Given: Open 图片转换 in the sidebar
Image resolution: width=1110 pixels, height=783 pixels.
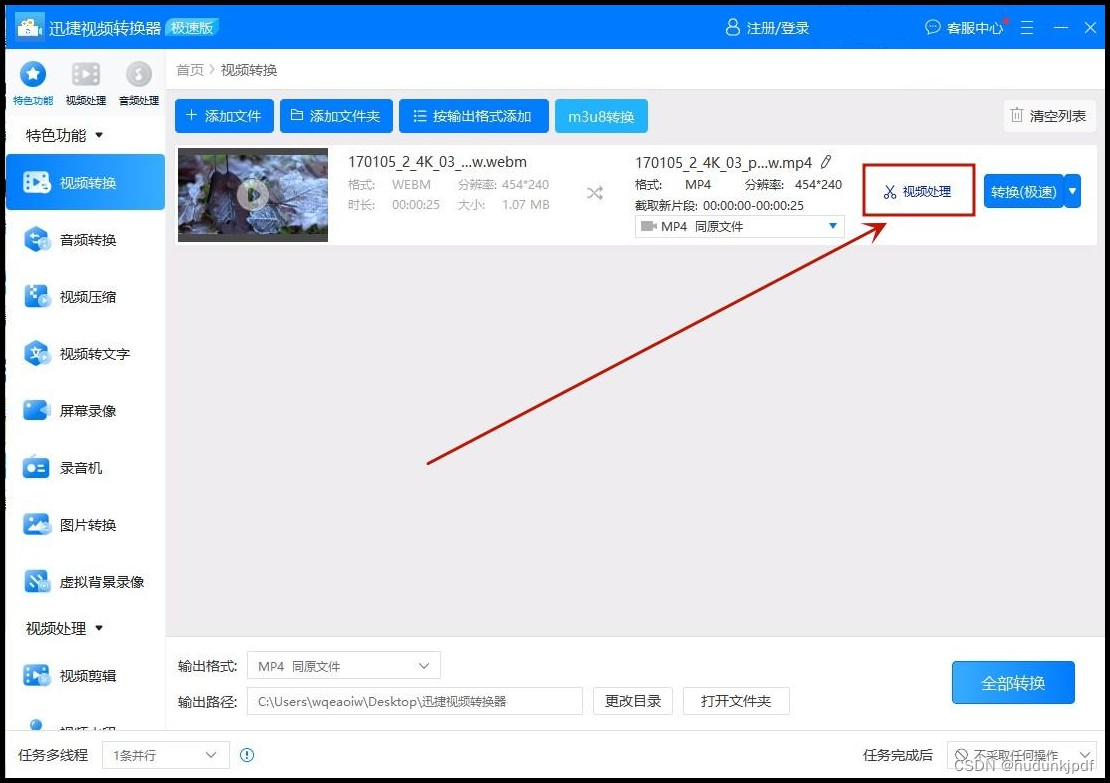Looking at the screenshot, I should click(x=85, y=525).
